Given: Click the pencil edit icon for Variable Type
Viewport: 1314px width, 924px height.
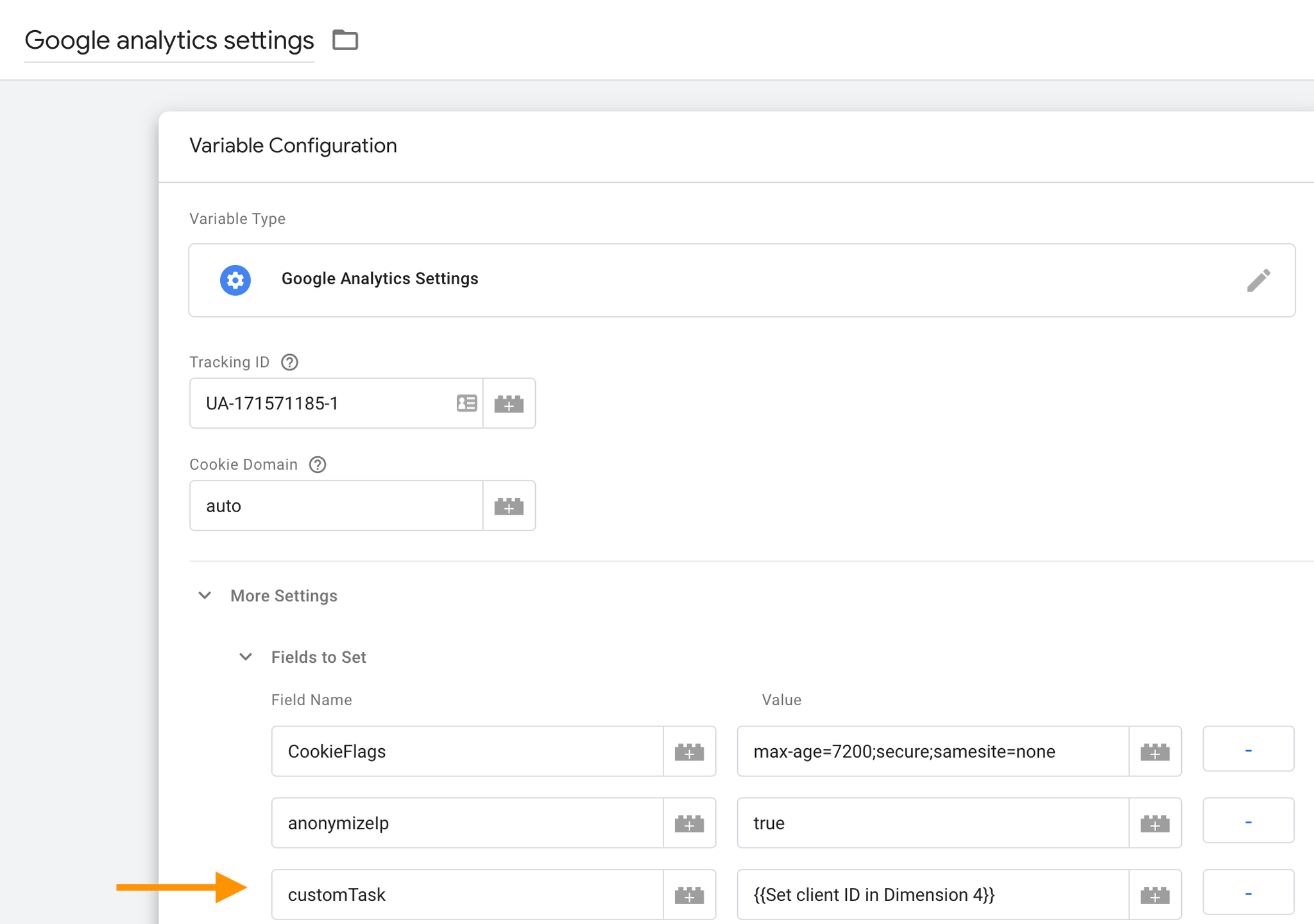Looking at the screenshot, I should 1258,280.
